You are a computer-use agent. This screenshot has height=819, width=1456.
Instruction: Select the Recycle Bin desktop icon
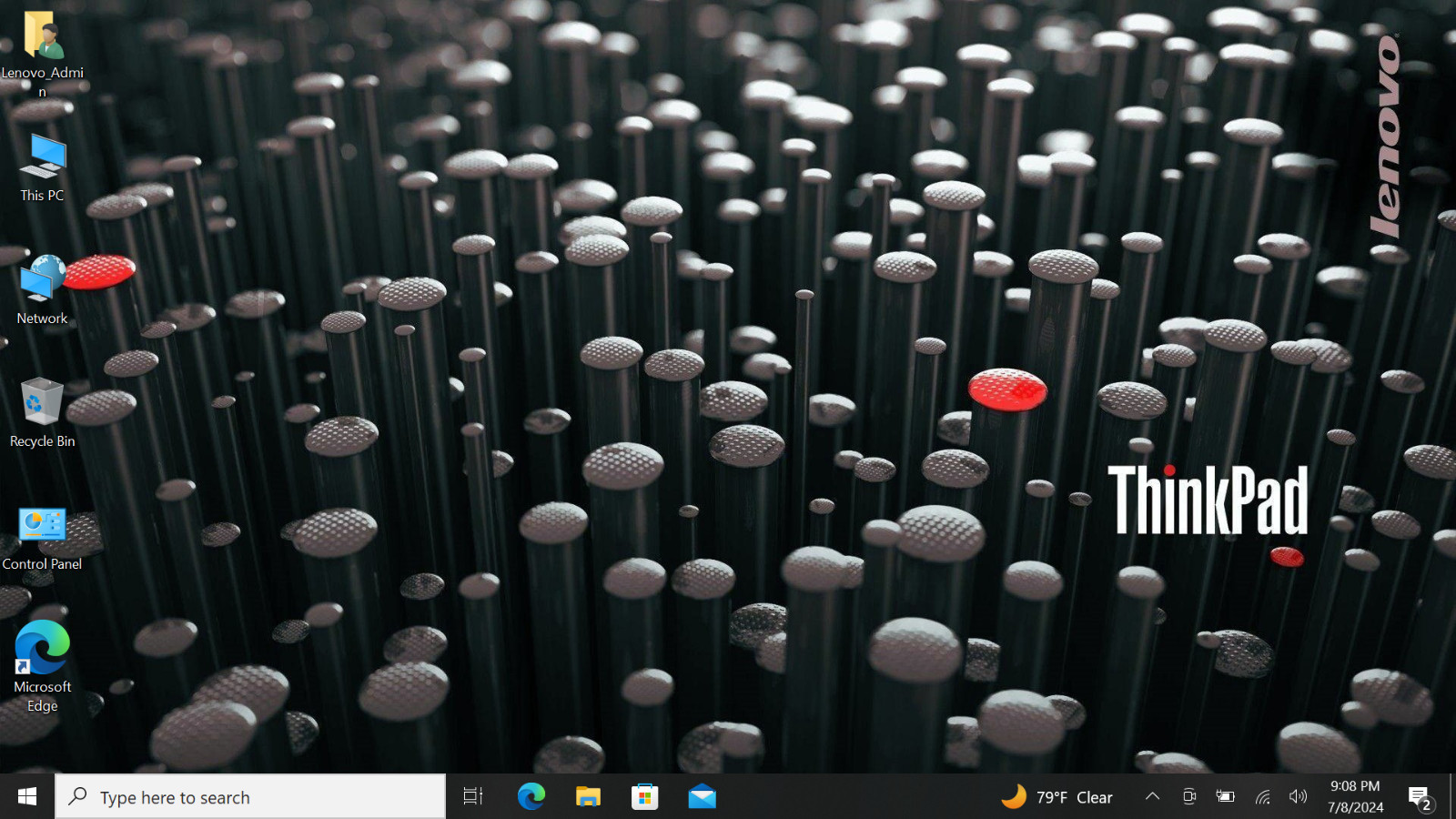42,414
